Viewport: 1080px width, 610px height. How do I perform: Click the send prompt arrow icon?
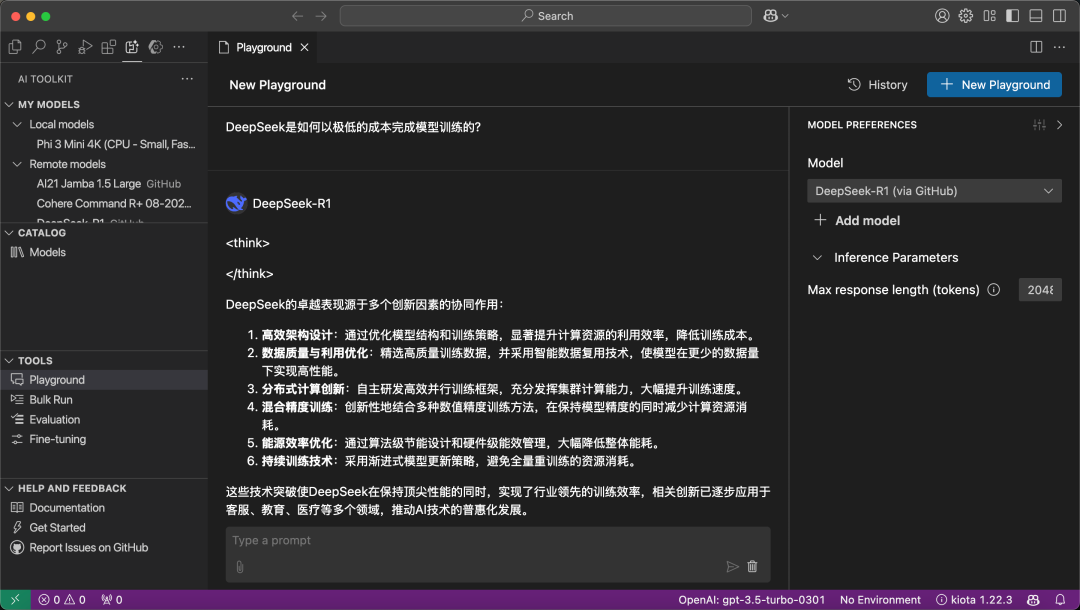(732, 567)
